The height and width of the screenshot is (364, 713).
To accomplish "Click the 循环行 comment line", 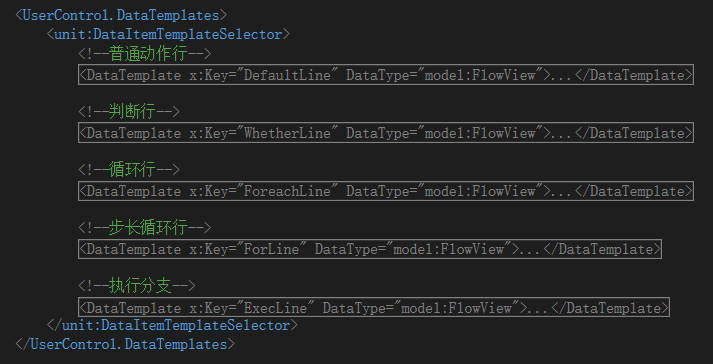I will (x=129, y=170).
